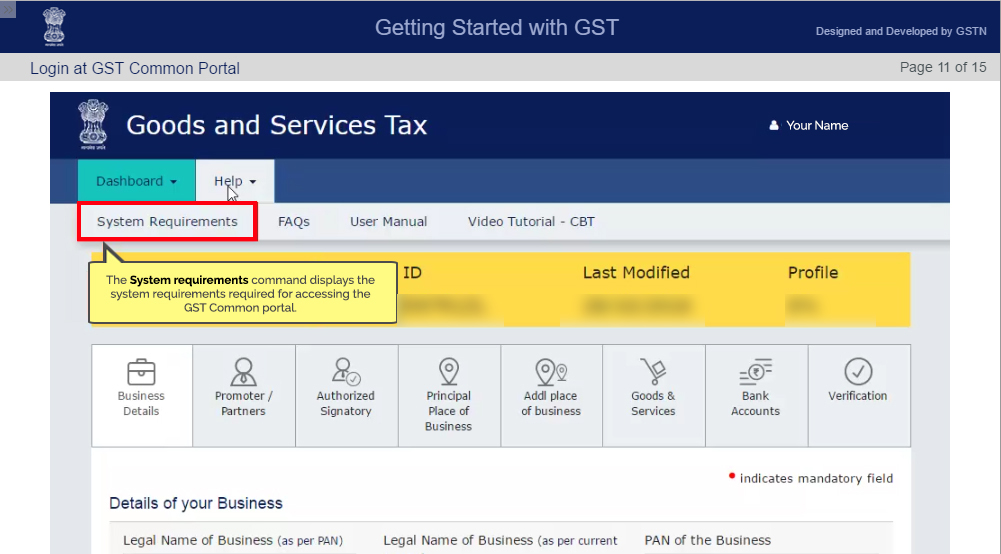Switch to the Authorized Signatory tab label
The width and height of the screenshot is (1001, 554).
coord(346,403)
